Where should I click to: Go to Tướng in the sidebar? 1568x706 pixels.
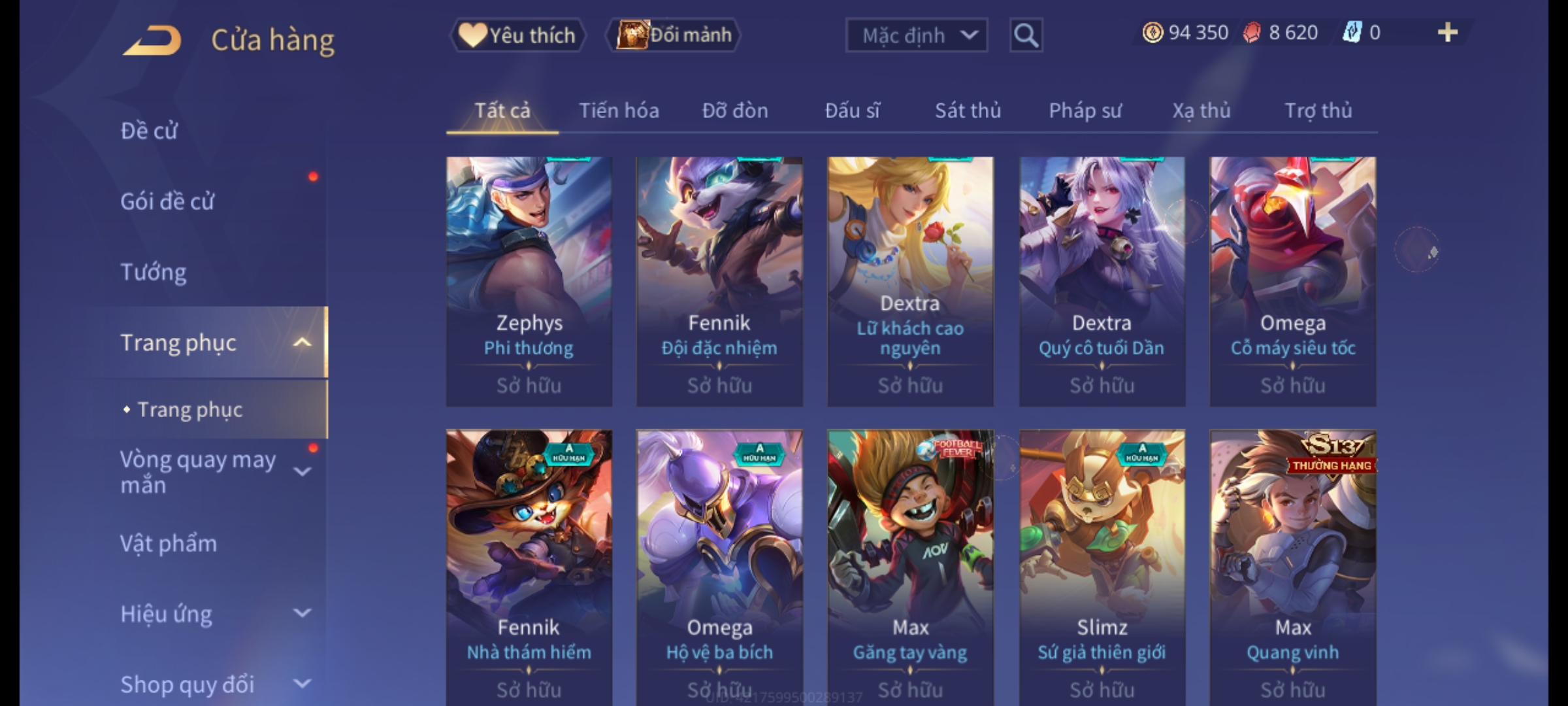tap(154, 272)
